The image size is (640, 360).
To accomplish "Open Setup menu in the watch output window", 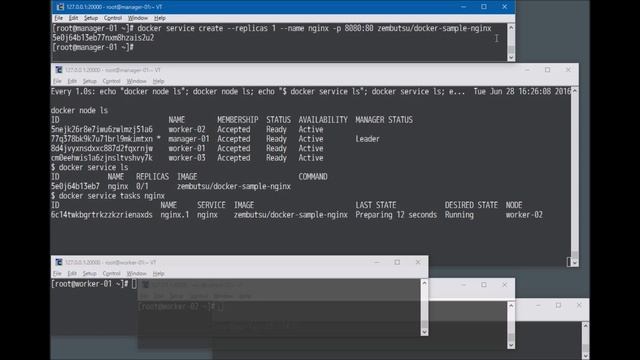I will point(89,81).
